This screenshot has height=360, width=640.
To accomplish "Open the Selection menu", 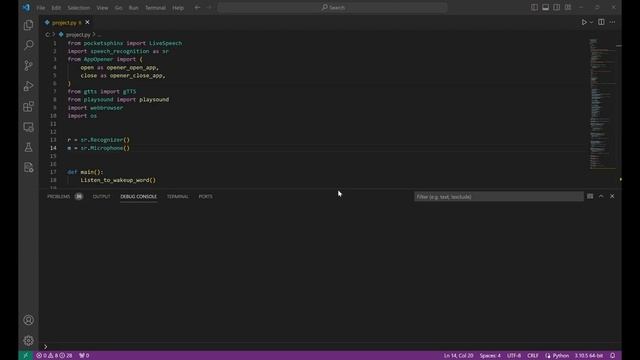I will coord(79,8).
